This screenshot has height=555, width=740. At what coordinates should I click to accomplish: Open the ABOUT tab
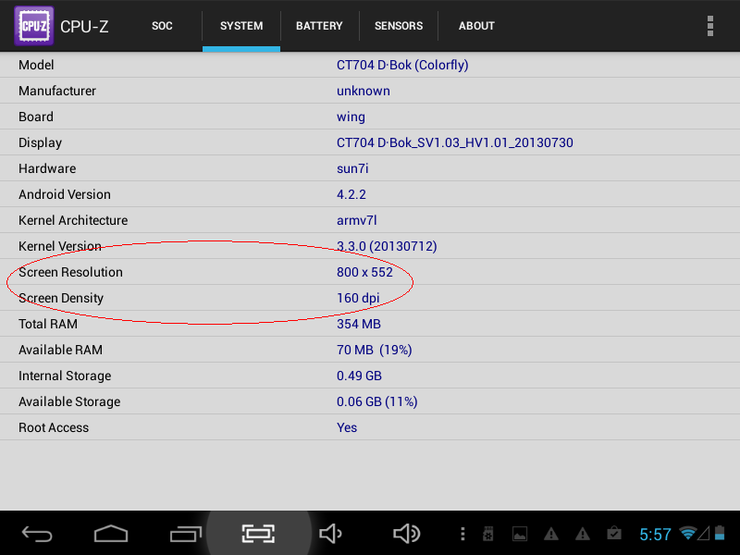476,26
